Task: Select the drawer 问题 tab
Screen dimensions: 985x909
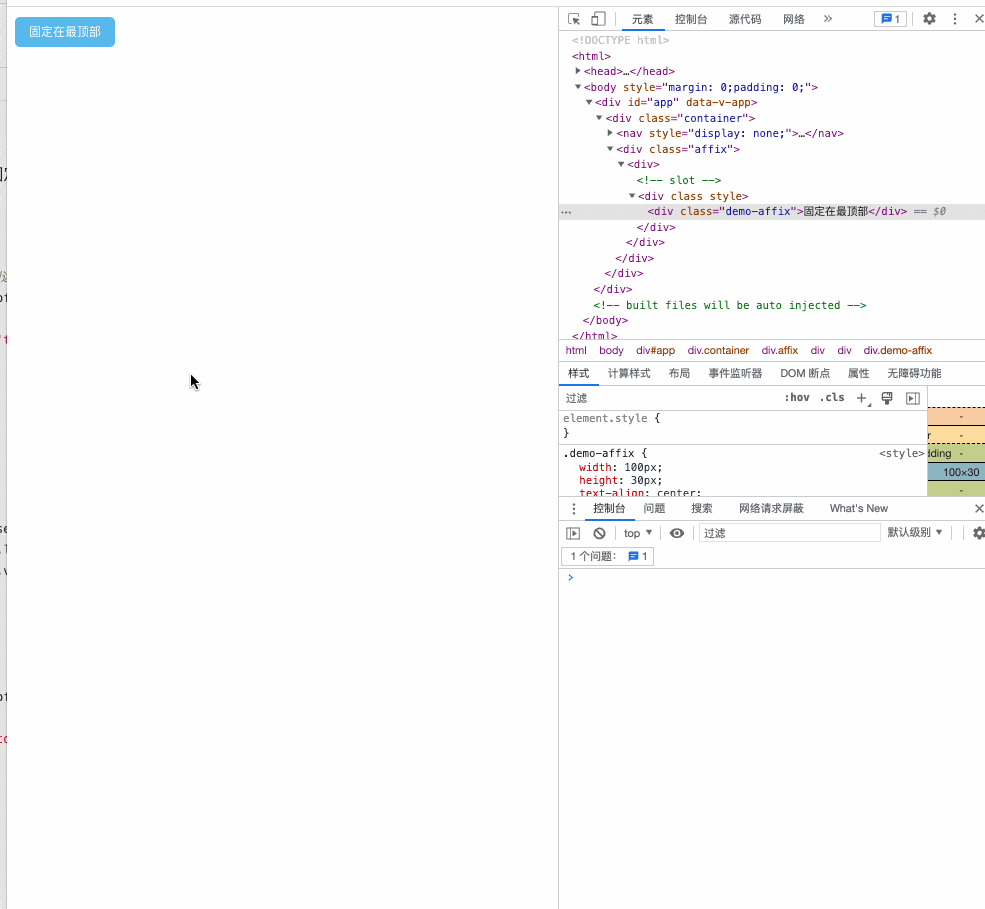Action: [x=654, y=509]
